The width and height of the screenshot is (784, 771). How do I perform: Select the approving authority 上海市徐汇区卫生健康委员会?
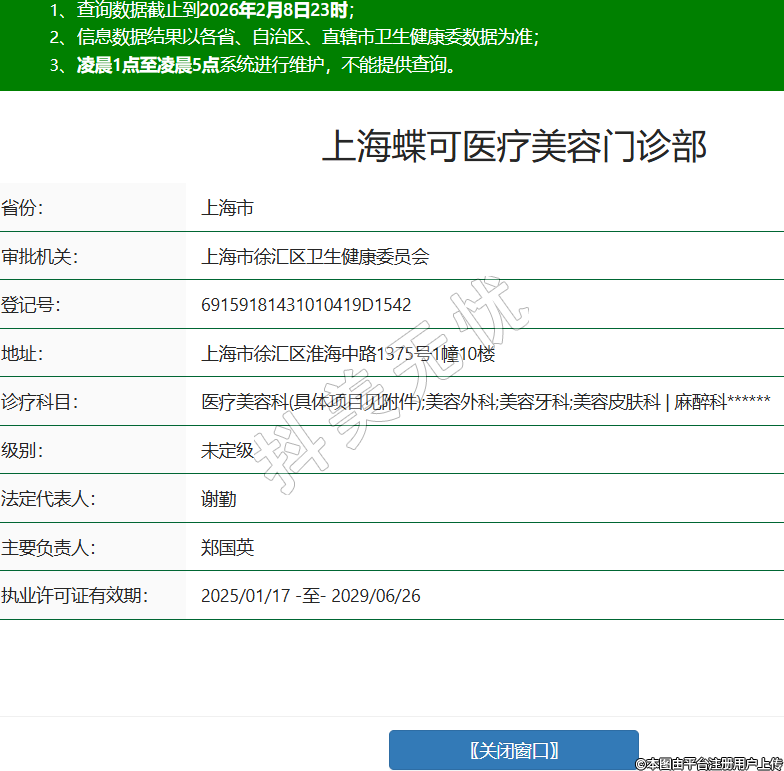click(x=315, y=257)
